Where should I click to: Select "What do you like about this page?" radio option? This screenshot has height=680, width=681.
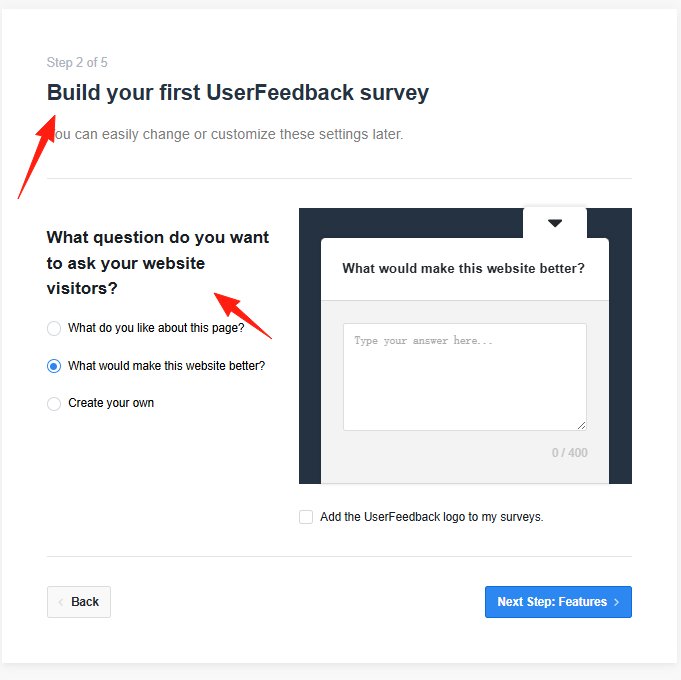[54, 328]
